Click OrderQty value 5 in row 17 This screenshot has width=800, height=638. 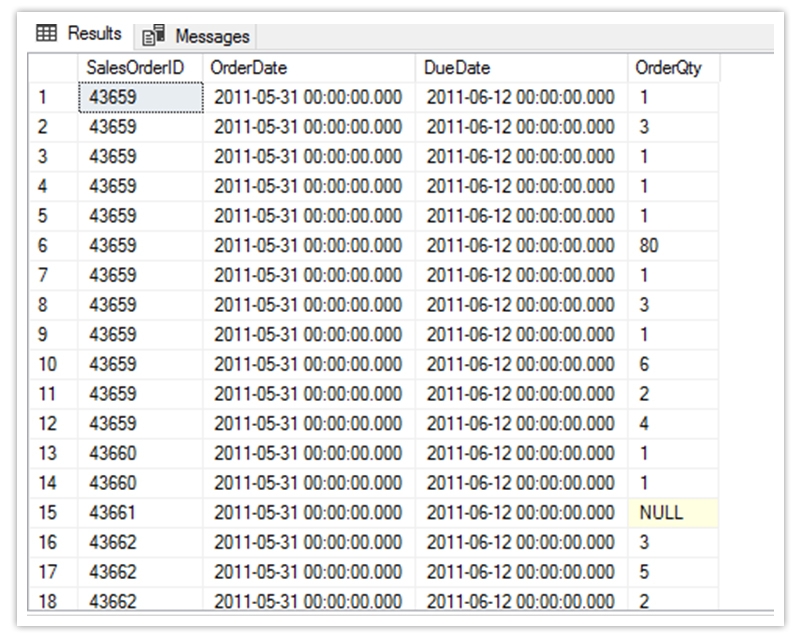673,572
